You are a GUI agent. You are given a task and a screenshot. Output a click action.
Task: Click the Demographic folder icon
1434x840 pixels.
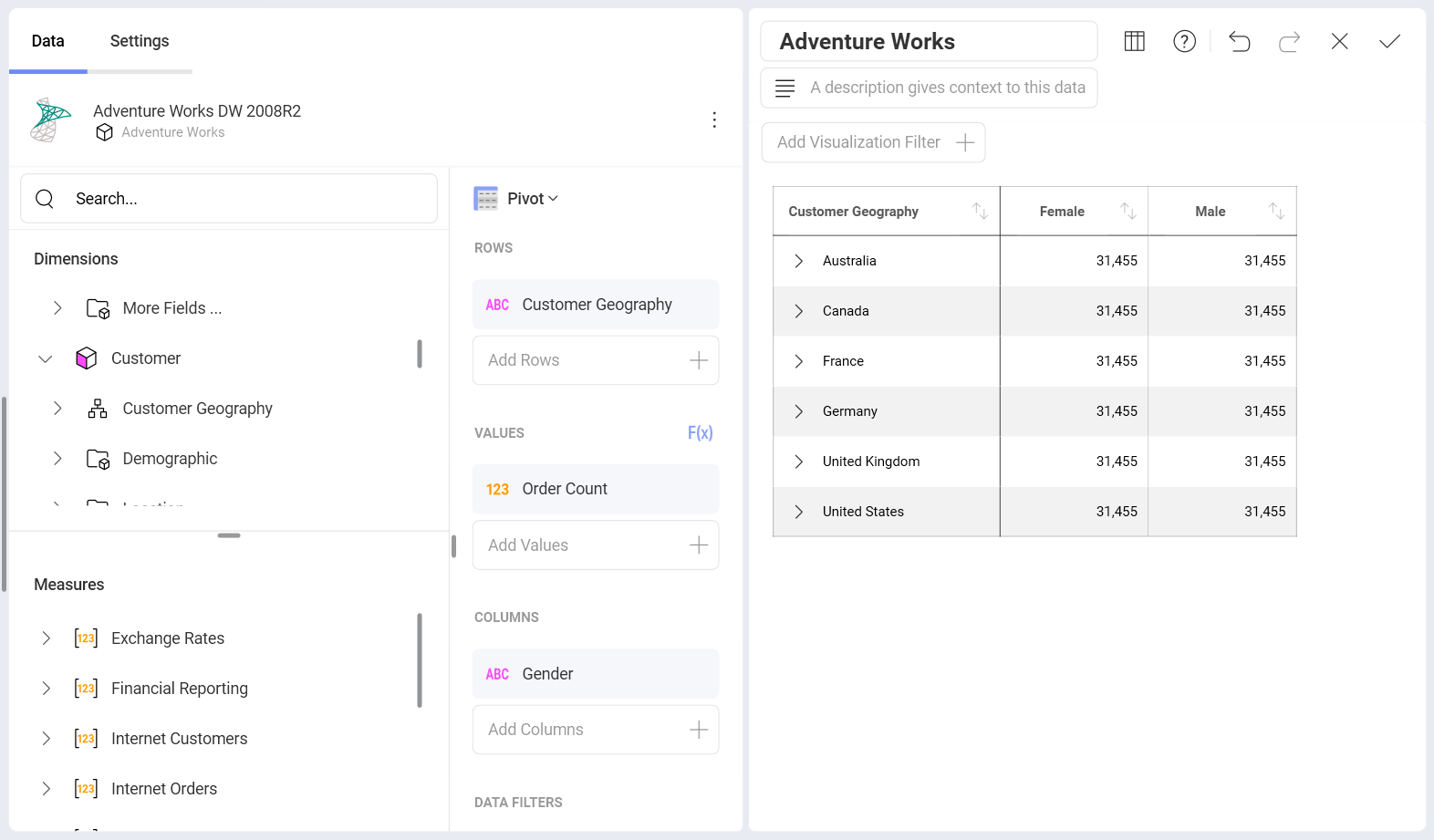[x=98, y=459]
